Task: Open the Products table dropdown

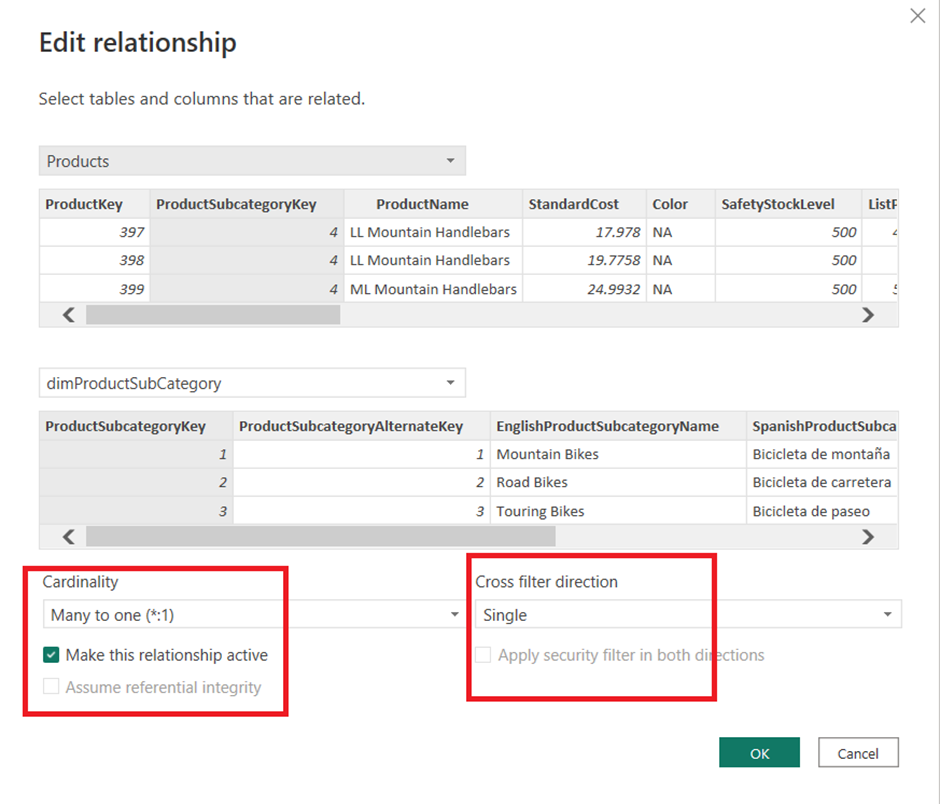Action: [252, 161]
